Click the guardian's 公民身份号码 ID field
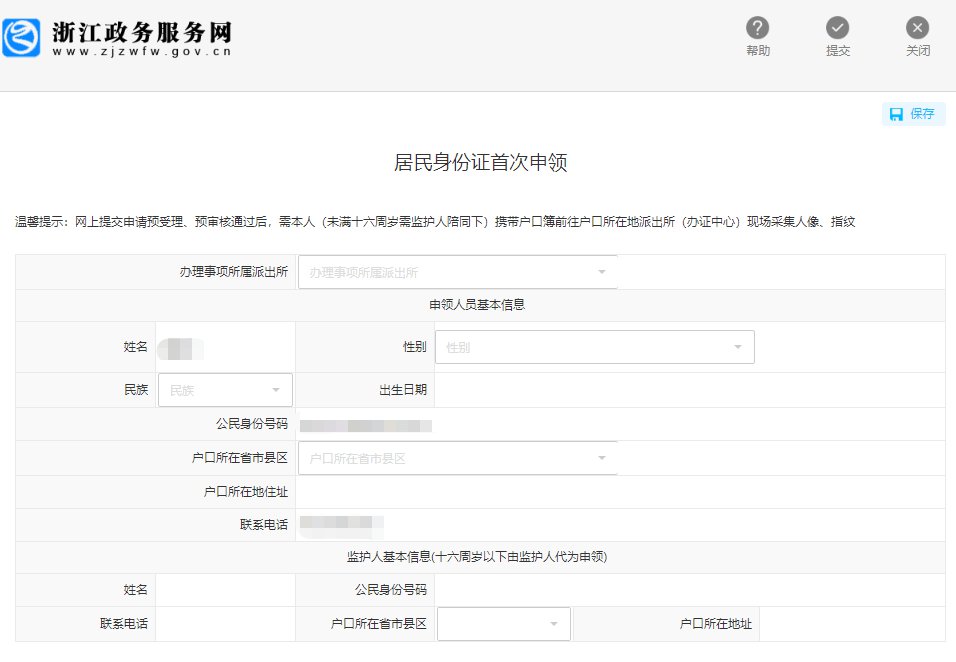 point(688,590)
